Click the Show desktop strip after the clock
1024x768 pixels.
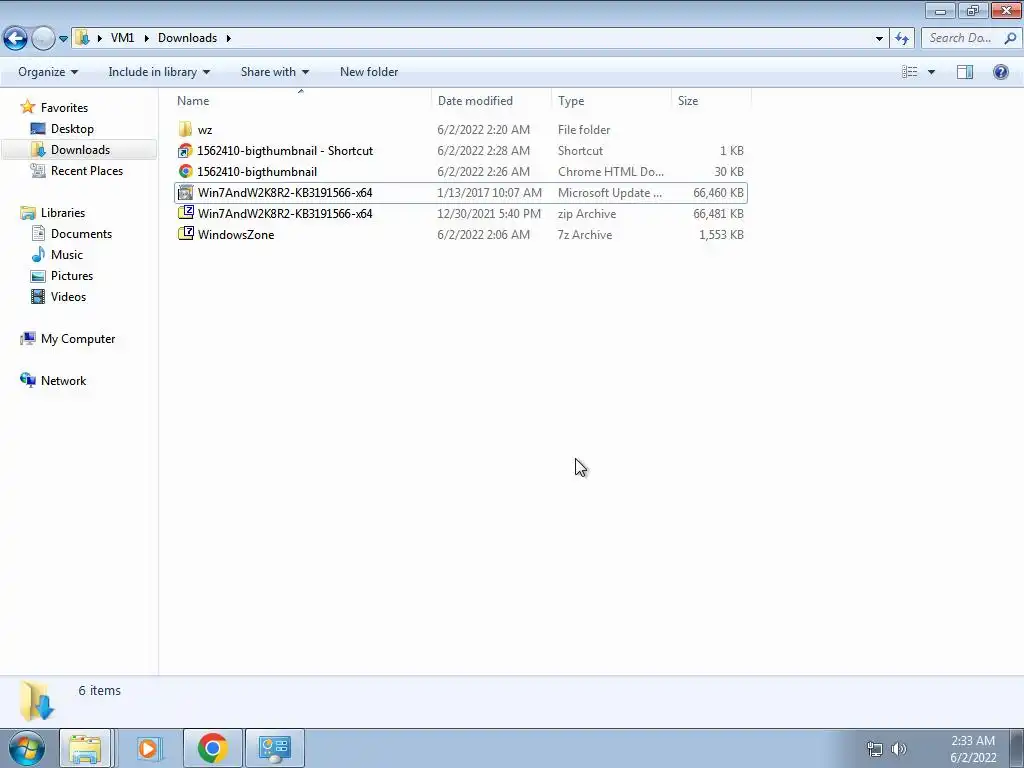(1017, 748)
